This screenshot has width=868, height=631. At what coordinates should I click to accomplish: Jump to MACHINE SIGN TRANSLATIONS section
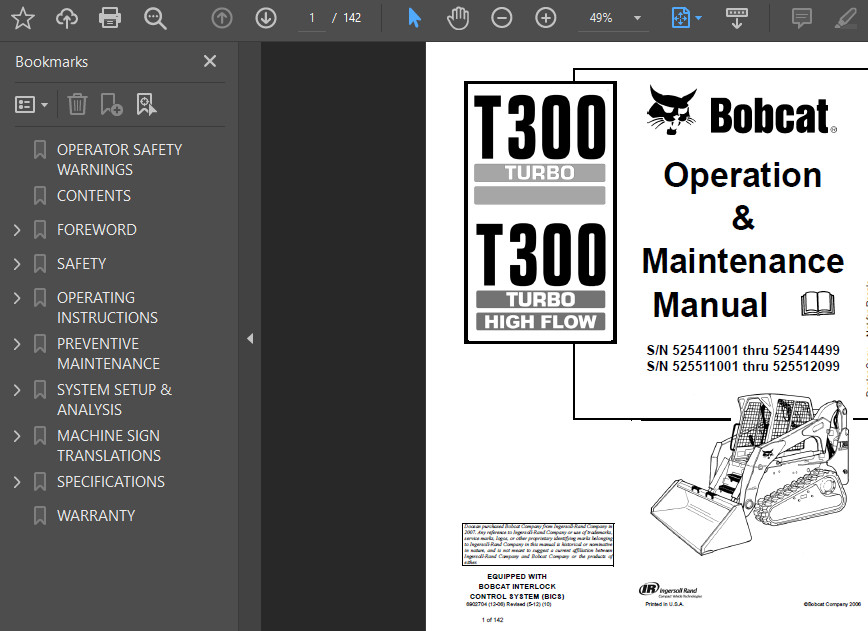pyautogui.click(x=109, y=446)
